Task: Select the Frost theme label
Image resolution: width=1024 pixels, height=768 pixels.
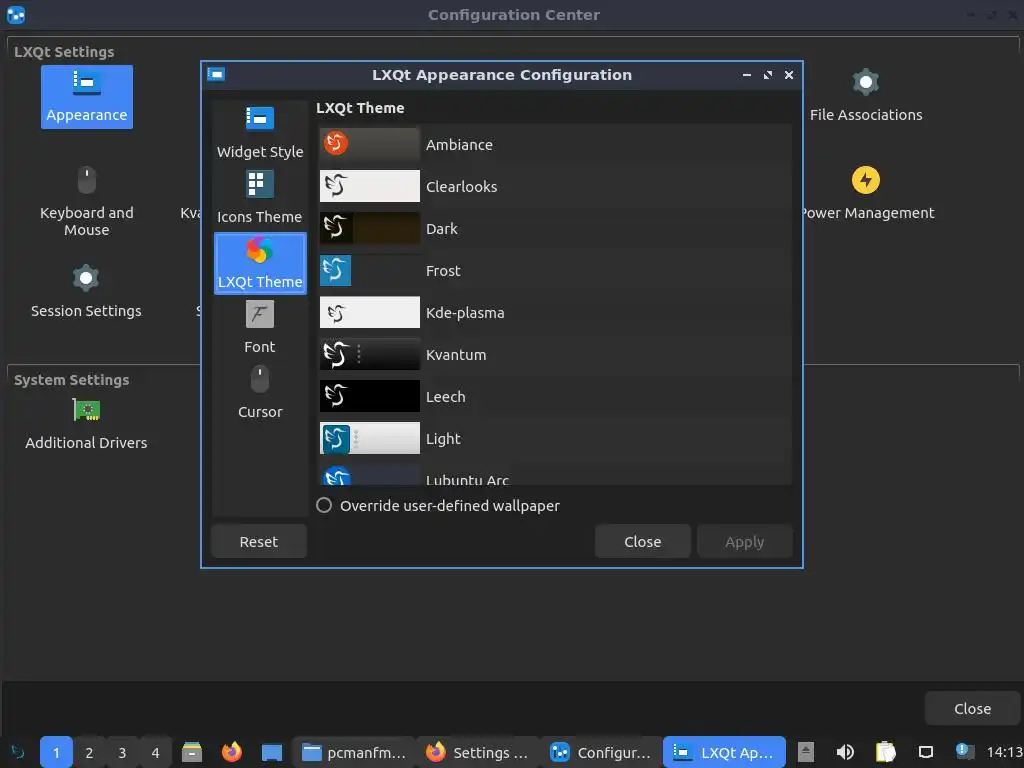Action: pyautogui.click(x=443, y=270)
